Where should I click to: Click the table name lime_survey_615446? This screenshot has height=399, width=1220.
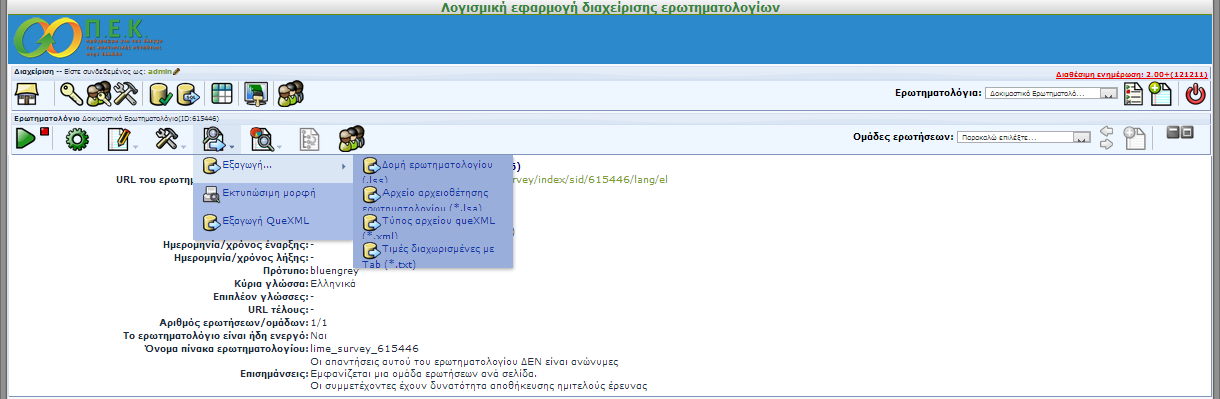pos(365,348)
